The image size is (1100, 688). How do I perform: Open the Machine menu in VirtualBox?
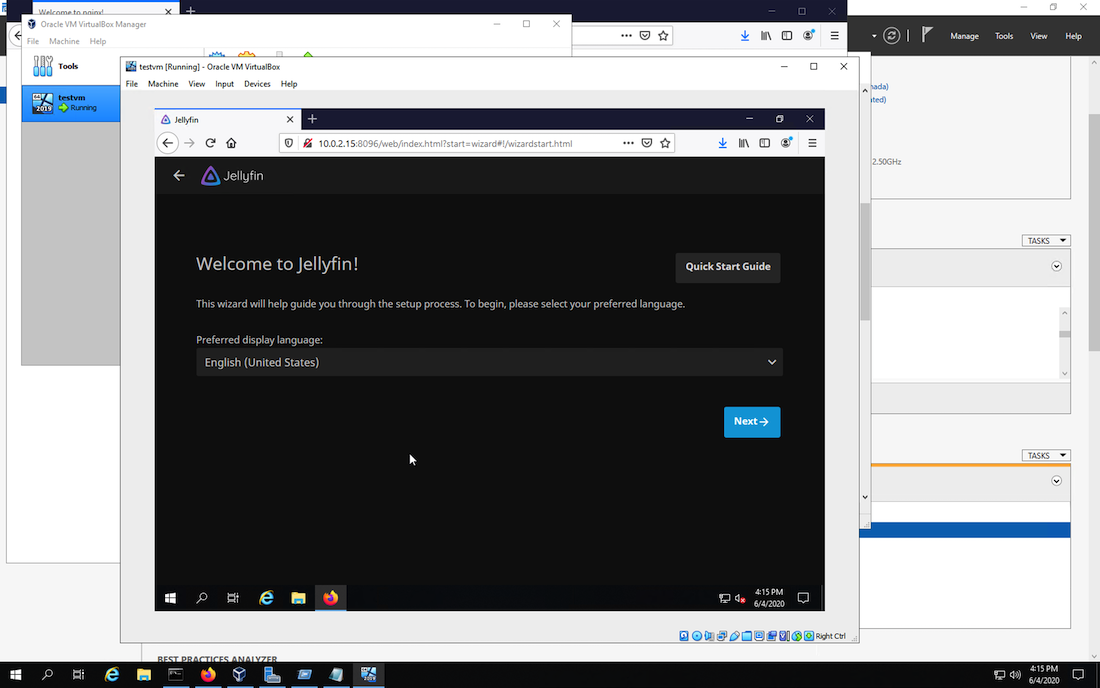(163, 84)
